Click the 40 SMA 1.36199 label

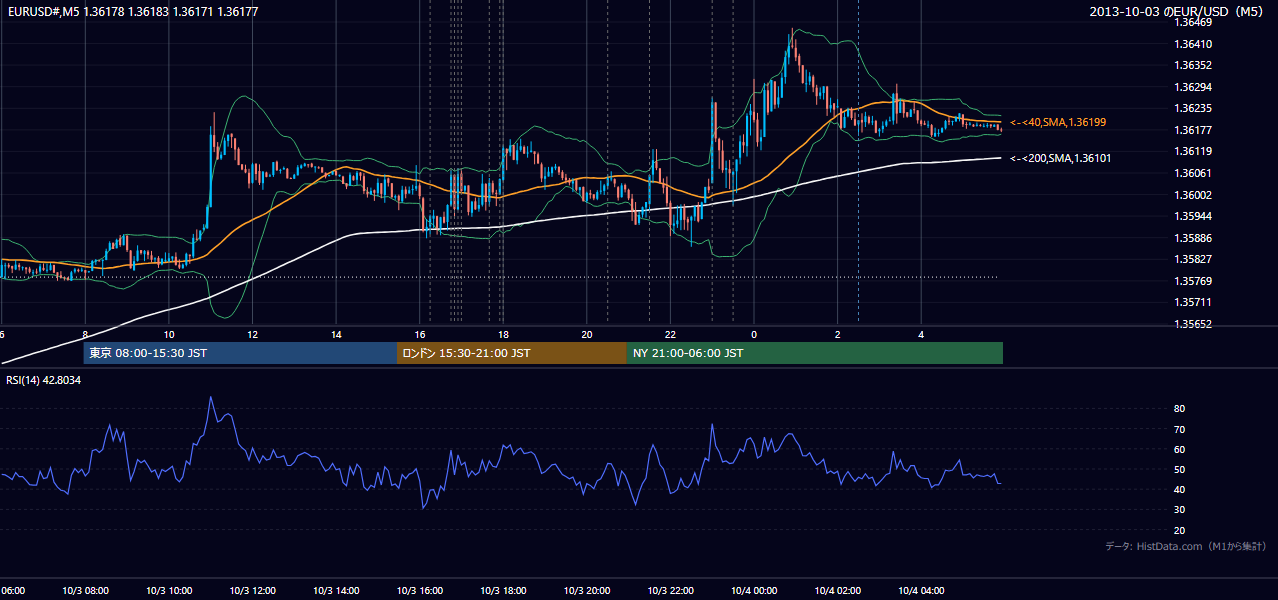point(1059,122)
